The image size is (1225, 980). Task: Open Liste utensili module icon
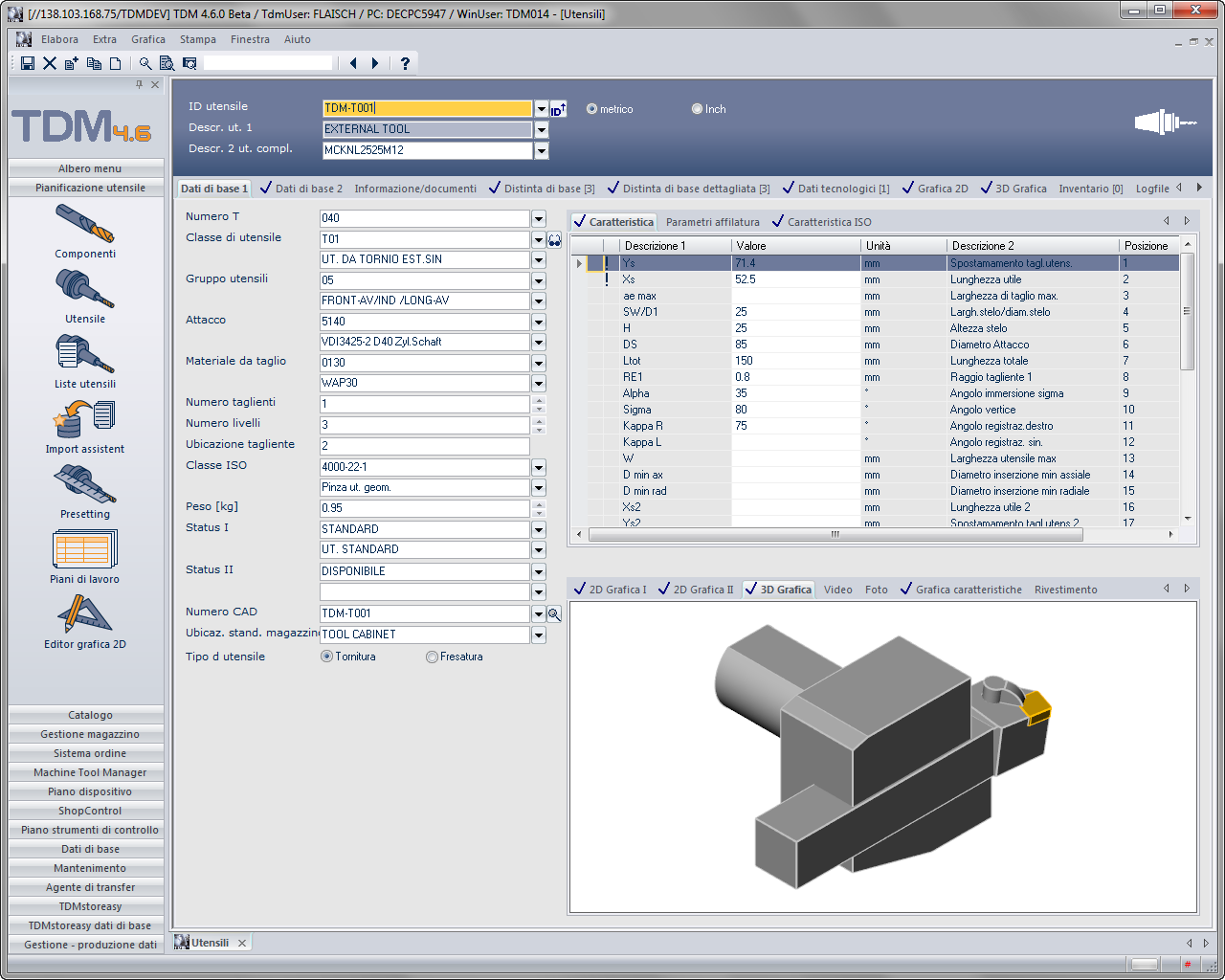point(85,354)
